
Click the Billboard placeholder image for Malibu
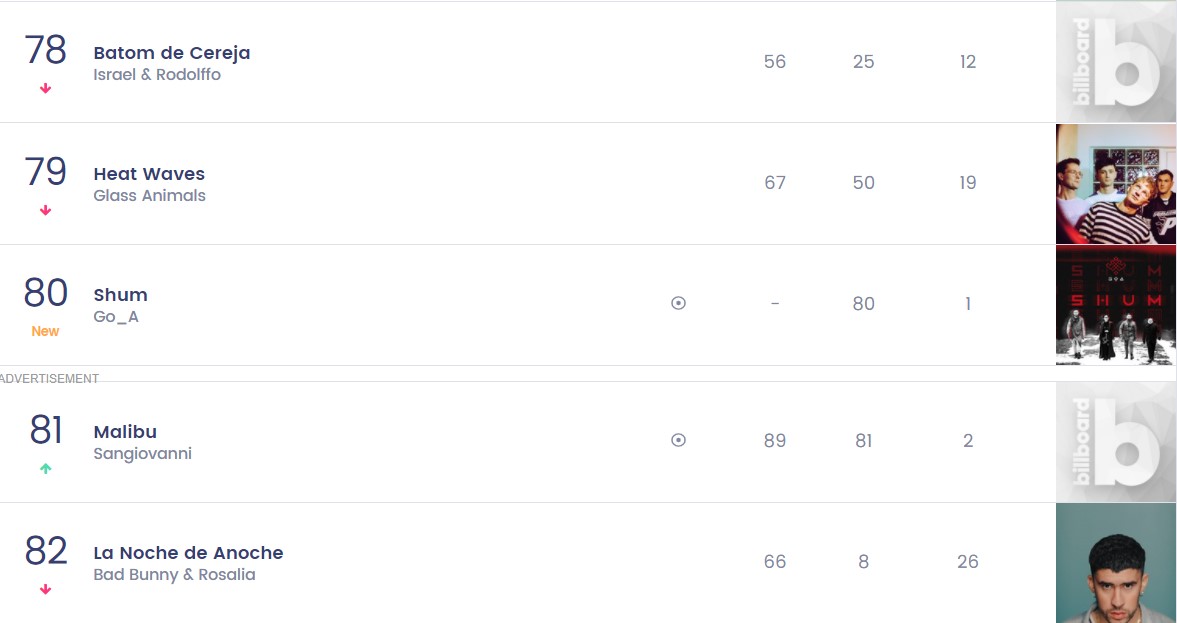pyautogui.click(x=1115, y=442)
